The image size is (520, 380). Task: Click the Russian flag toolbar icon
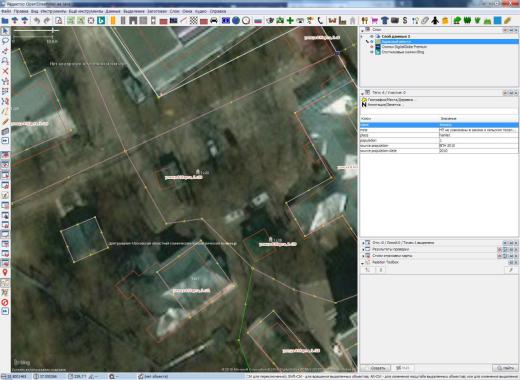(258, 20)
